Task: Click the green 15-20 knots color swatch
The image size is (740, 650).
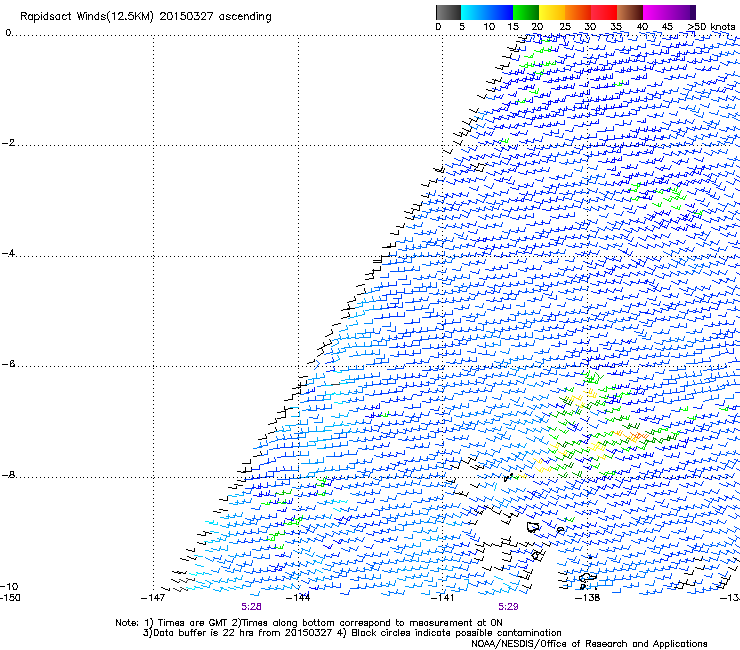Action: 526,12
